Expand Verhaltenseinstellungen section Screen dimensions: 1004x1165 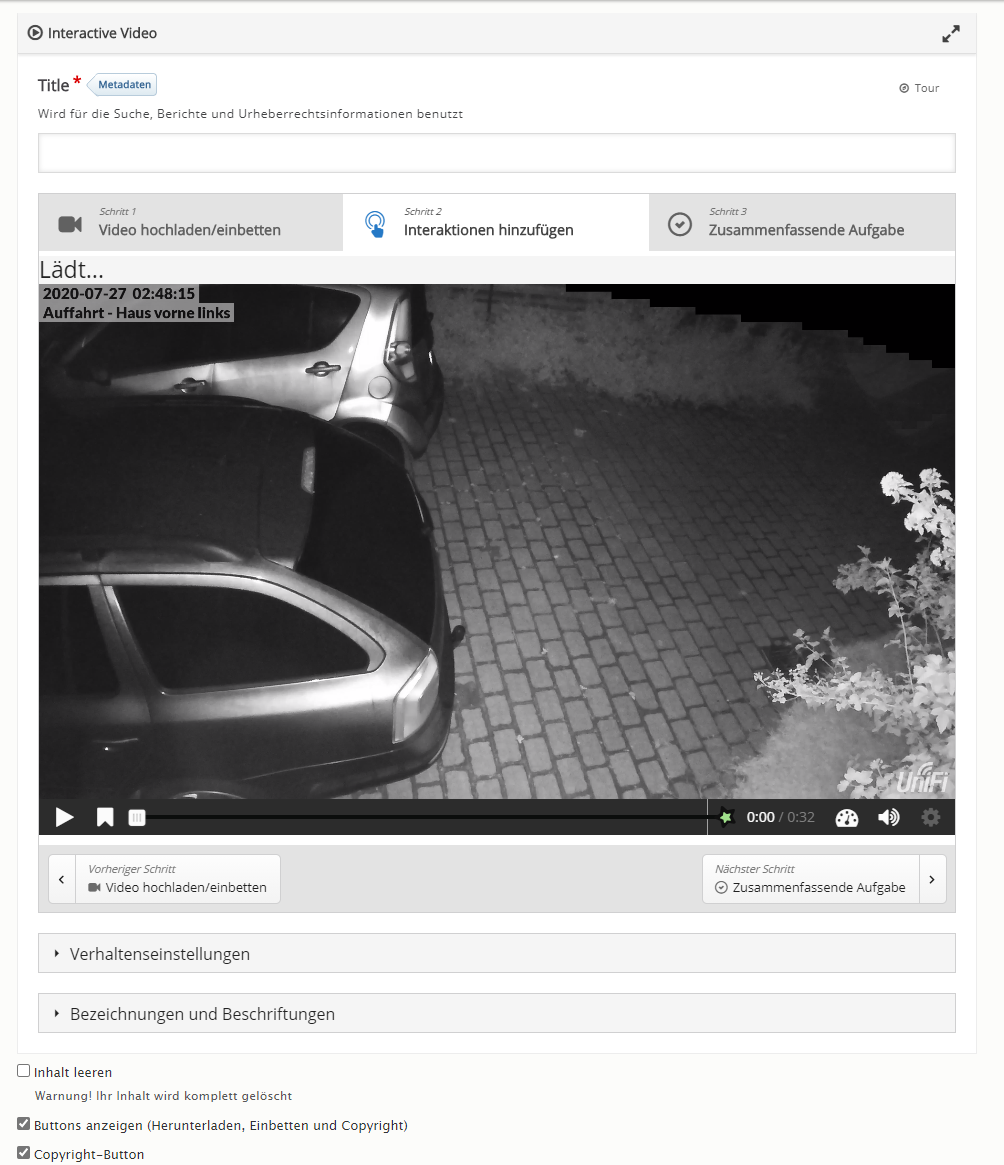[x=496, y=953]
